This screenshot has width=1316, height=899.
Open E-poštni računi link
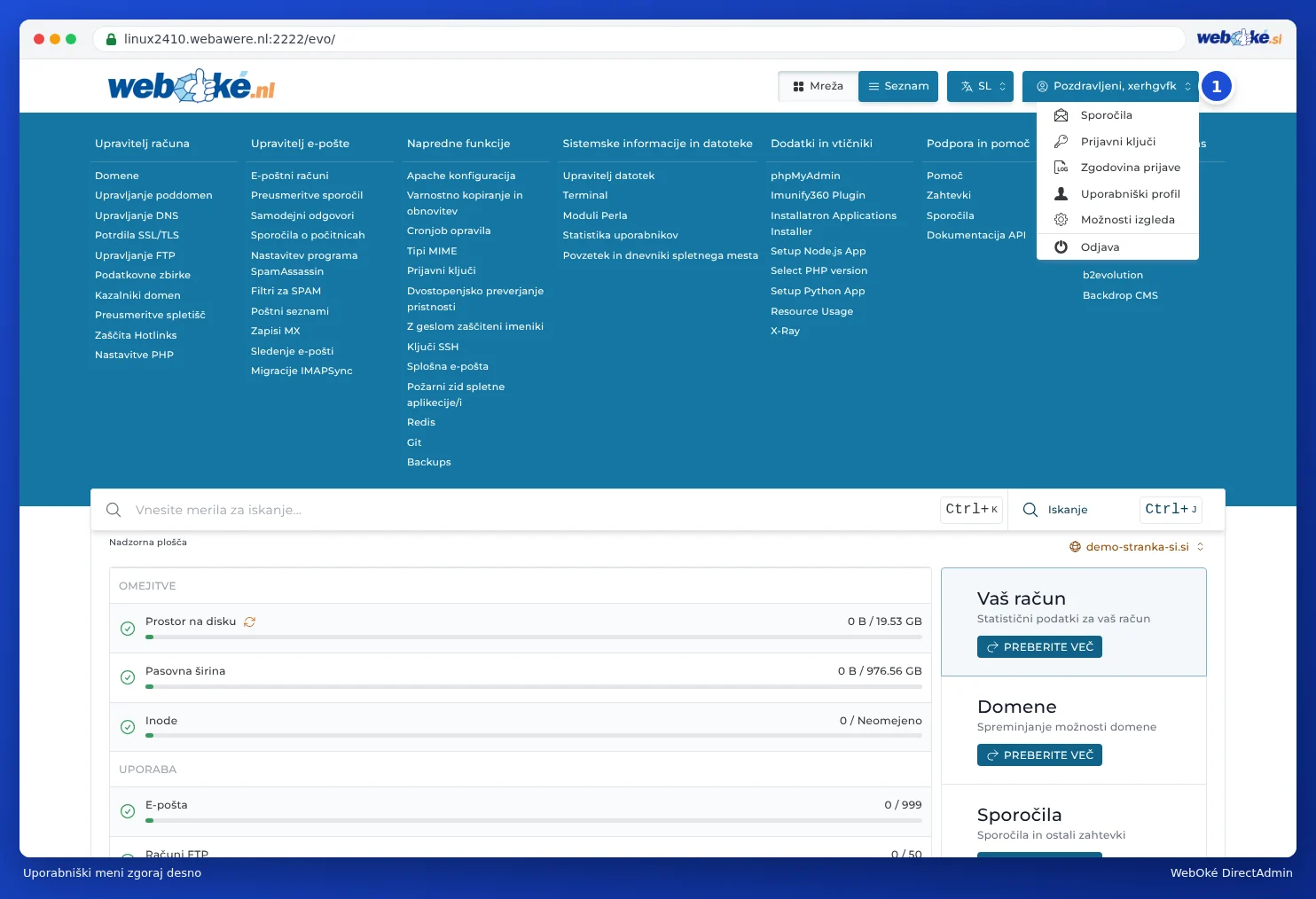pyautogui.click(x=290, y=176)
